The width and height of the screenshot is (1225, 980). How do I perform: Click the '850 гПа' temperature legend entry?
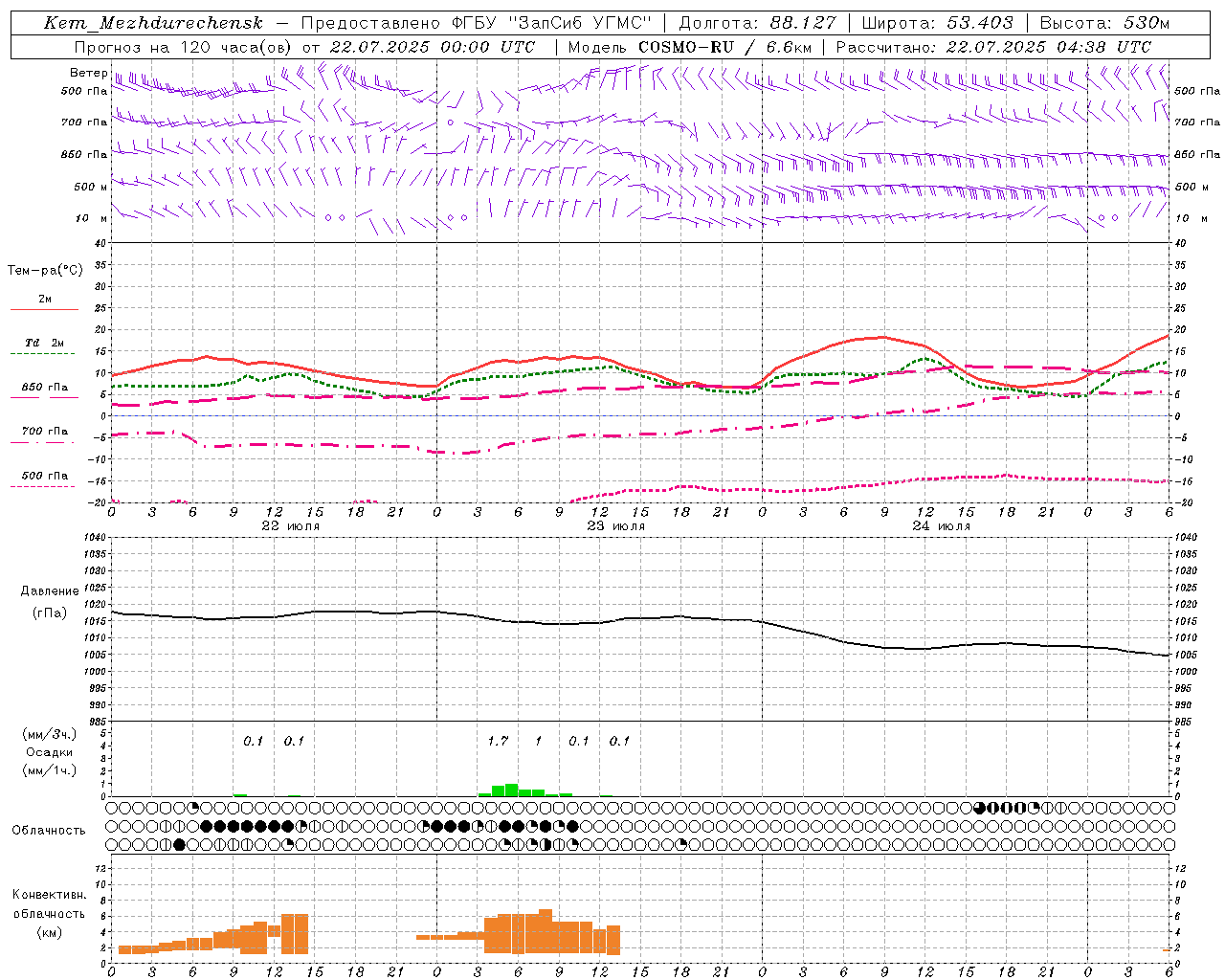pos(45,388)
